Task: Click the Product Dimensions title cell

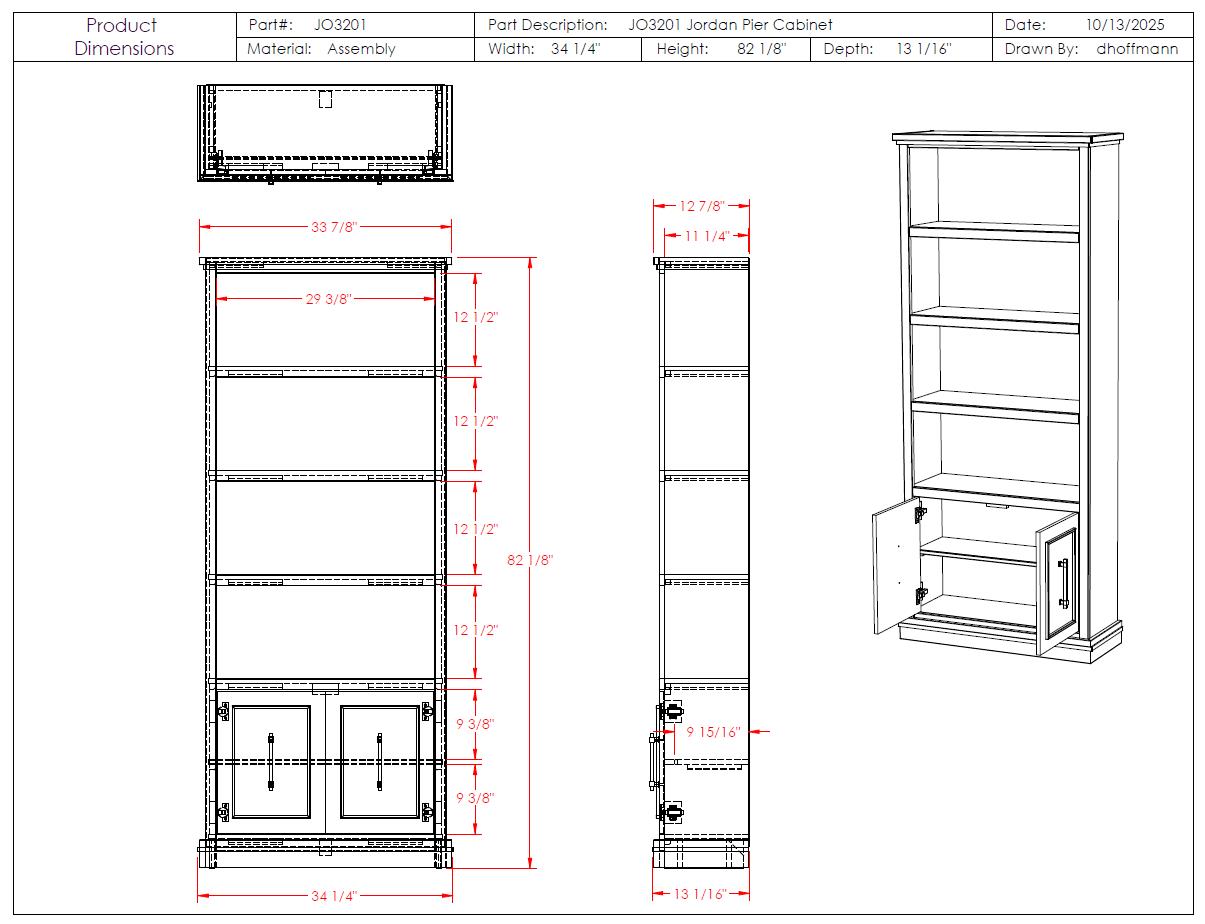Action: click(124, 37)
